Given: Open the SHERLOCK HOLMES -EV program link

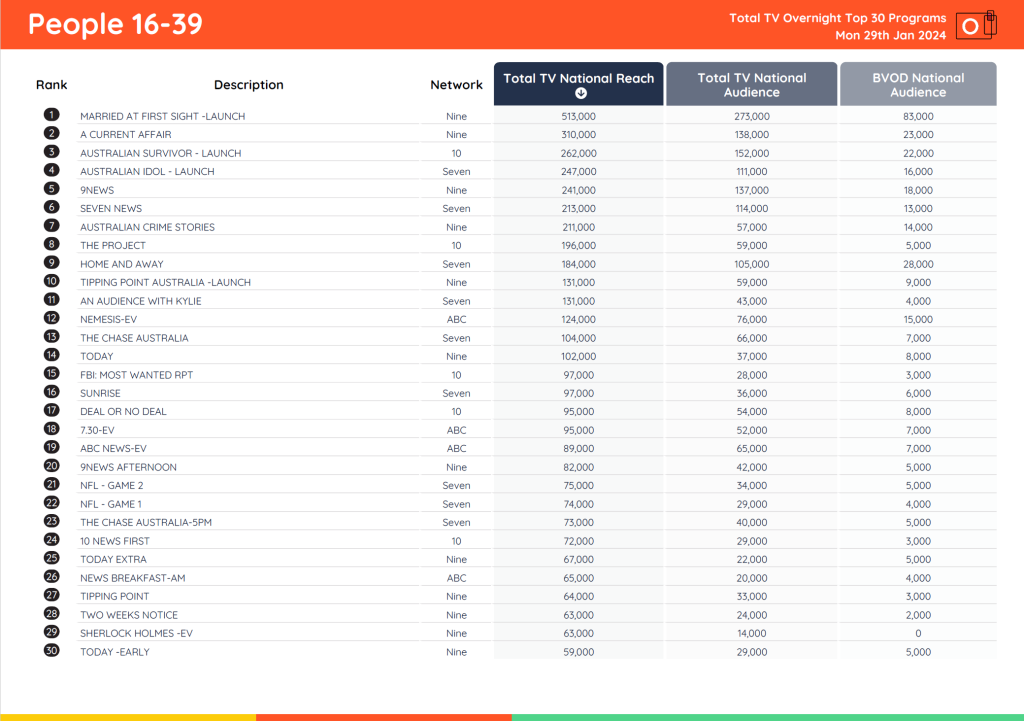Looking at the screenshot, I should coord(134,633).
